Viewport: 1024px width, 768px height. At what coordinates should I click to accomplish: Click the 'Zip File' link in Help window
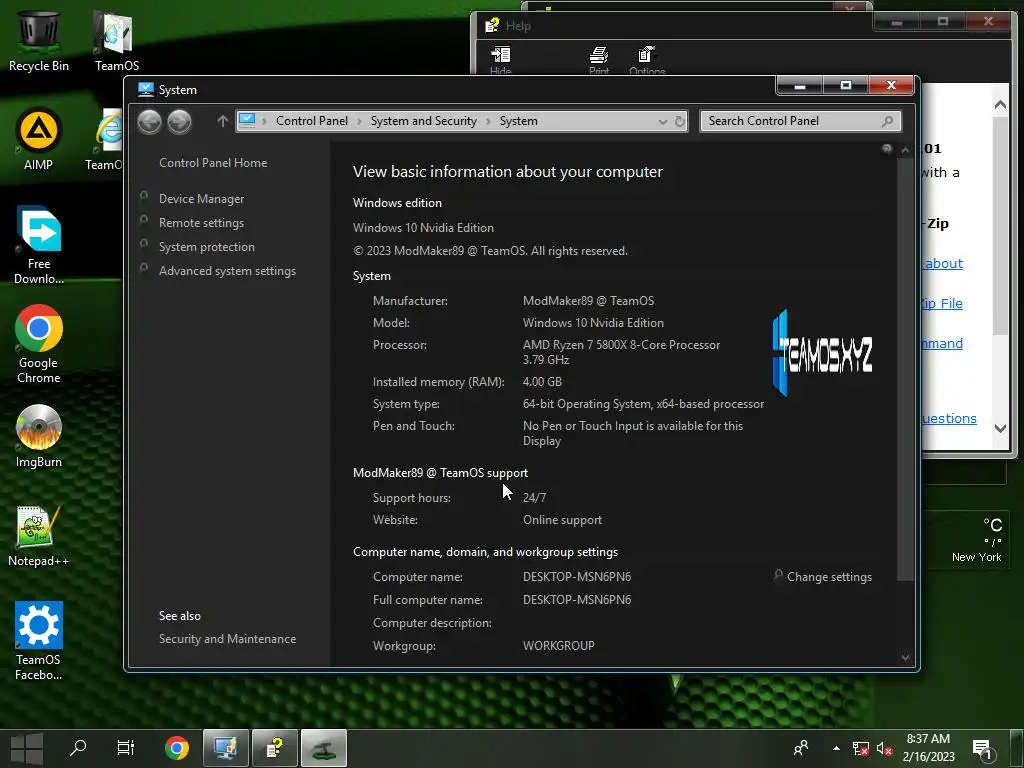coord(942,303)
